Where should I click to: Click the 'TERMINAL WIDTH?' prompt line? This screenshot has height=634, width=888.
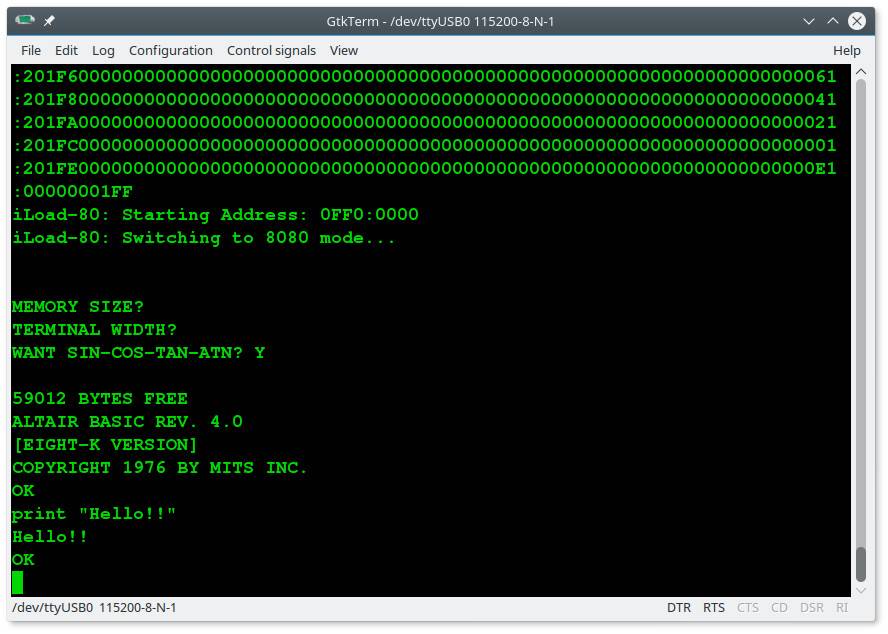[x=95, y=330]
